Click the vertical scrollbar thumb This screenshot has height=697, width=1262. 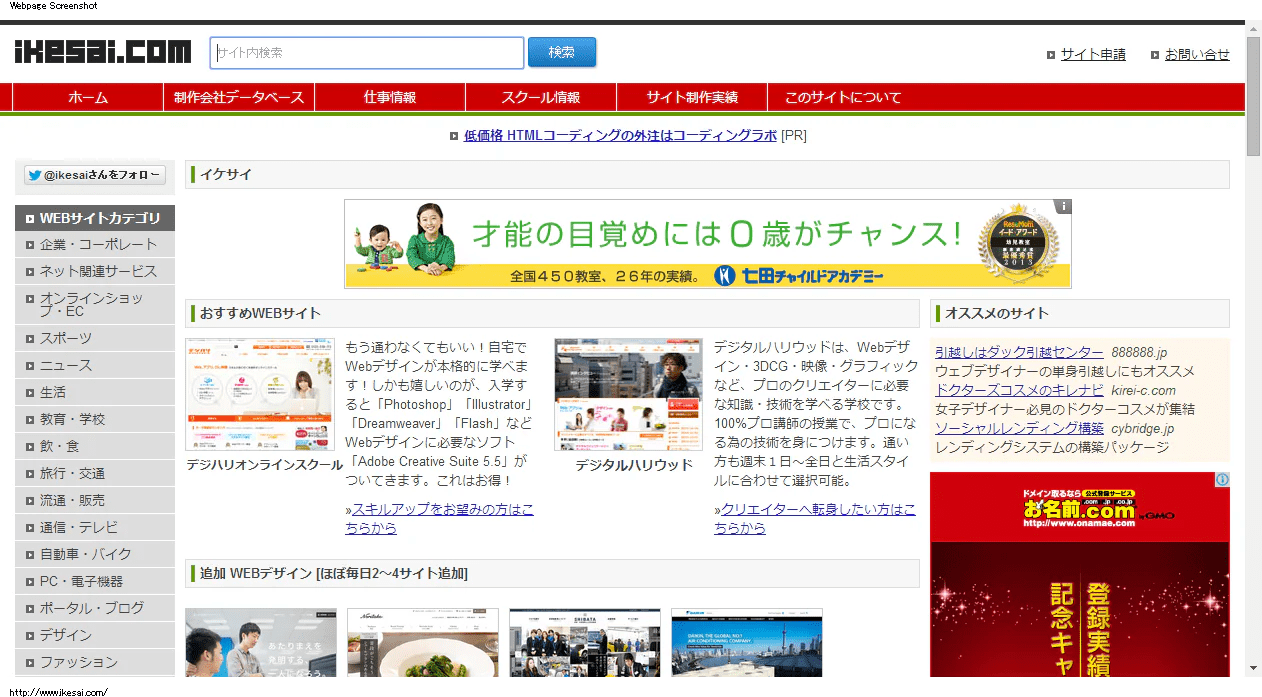[1254, 96]
